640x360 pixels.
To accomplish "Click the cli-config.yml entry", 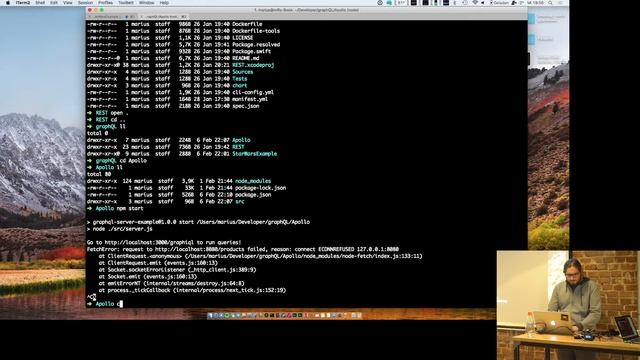I will (253, 92).
